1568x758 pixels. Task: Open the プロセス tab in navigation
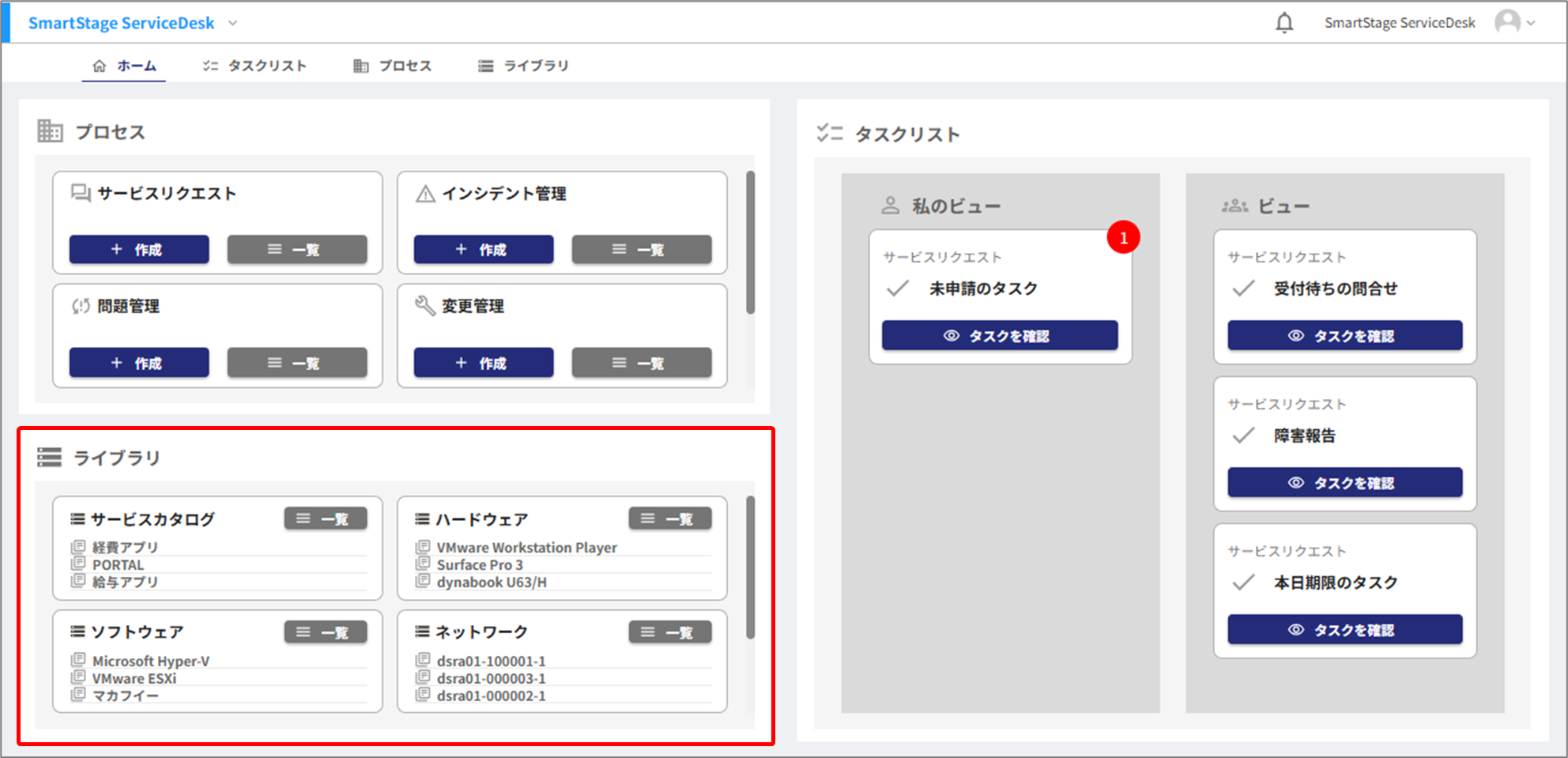tap(393, 66)
